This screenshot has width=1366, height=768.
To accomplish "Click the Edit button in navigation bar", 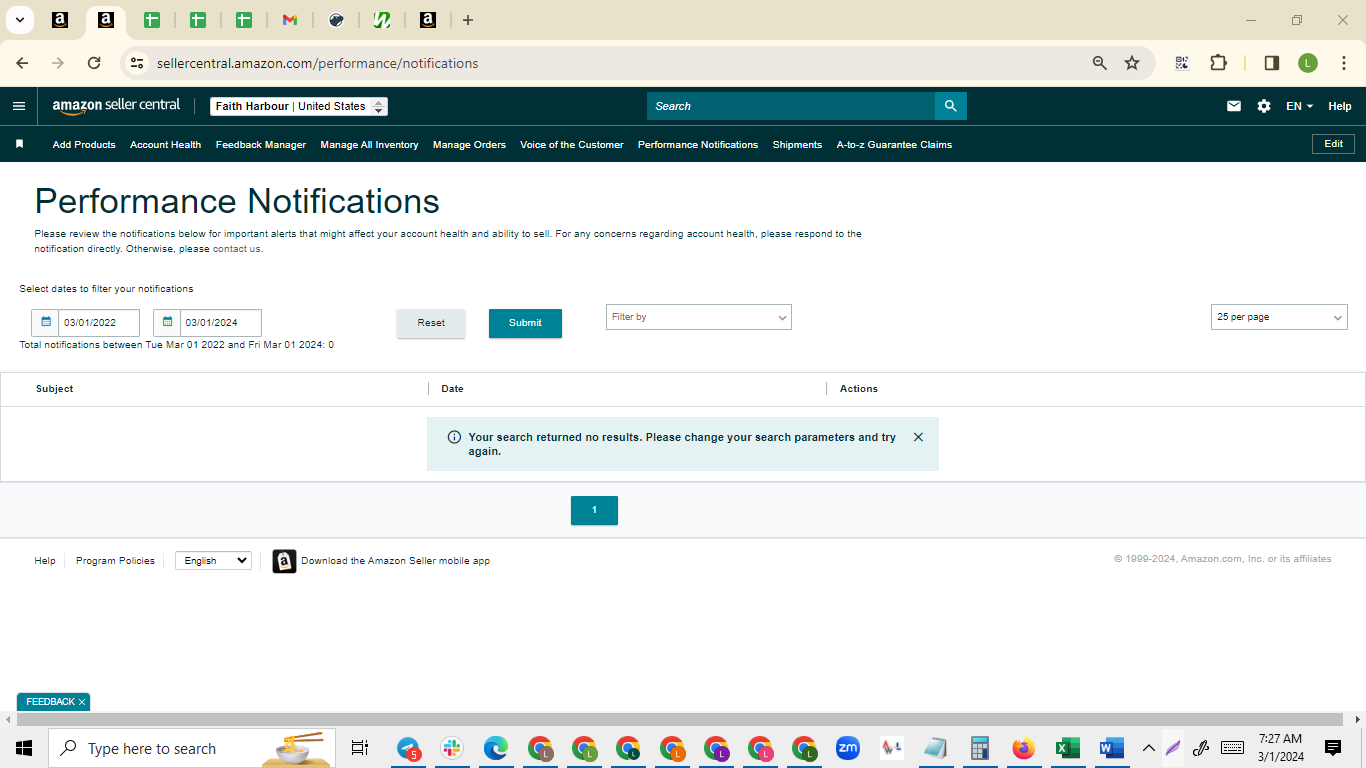I will [1333, 144].
